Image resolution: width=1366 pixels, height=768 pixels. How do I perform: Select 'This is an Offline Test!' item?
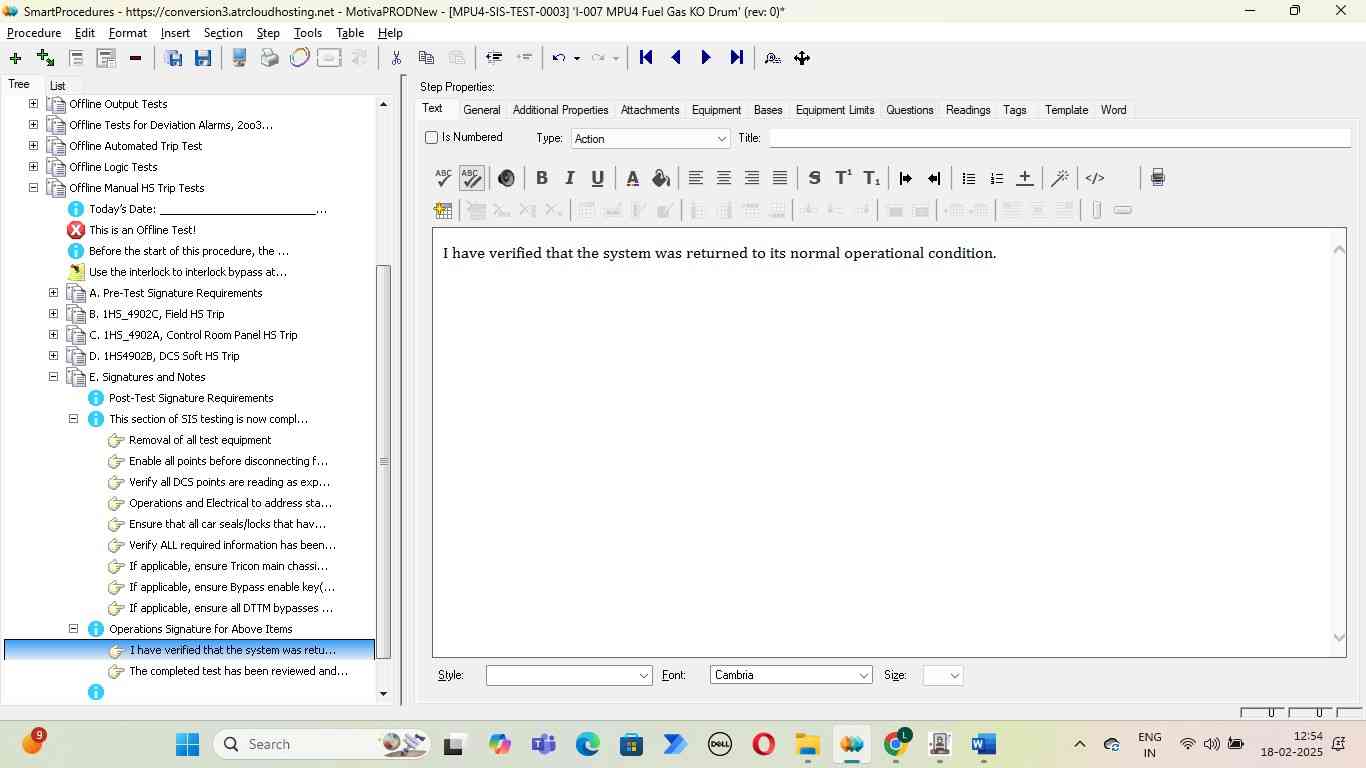[x=142, y=230]
